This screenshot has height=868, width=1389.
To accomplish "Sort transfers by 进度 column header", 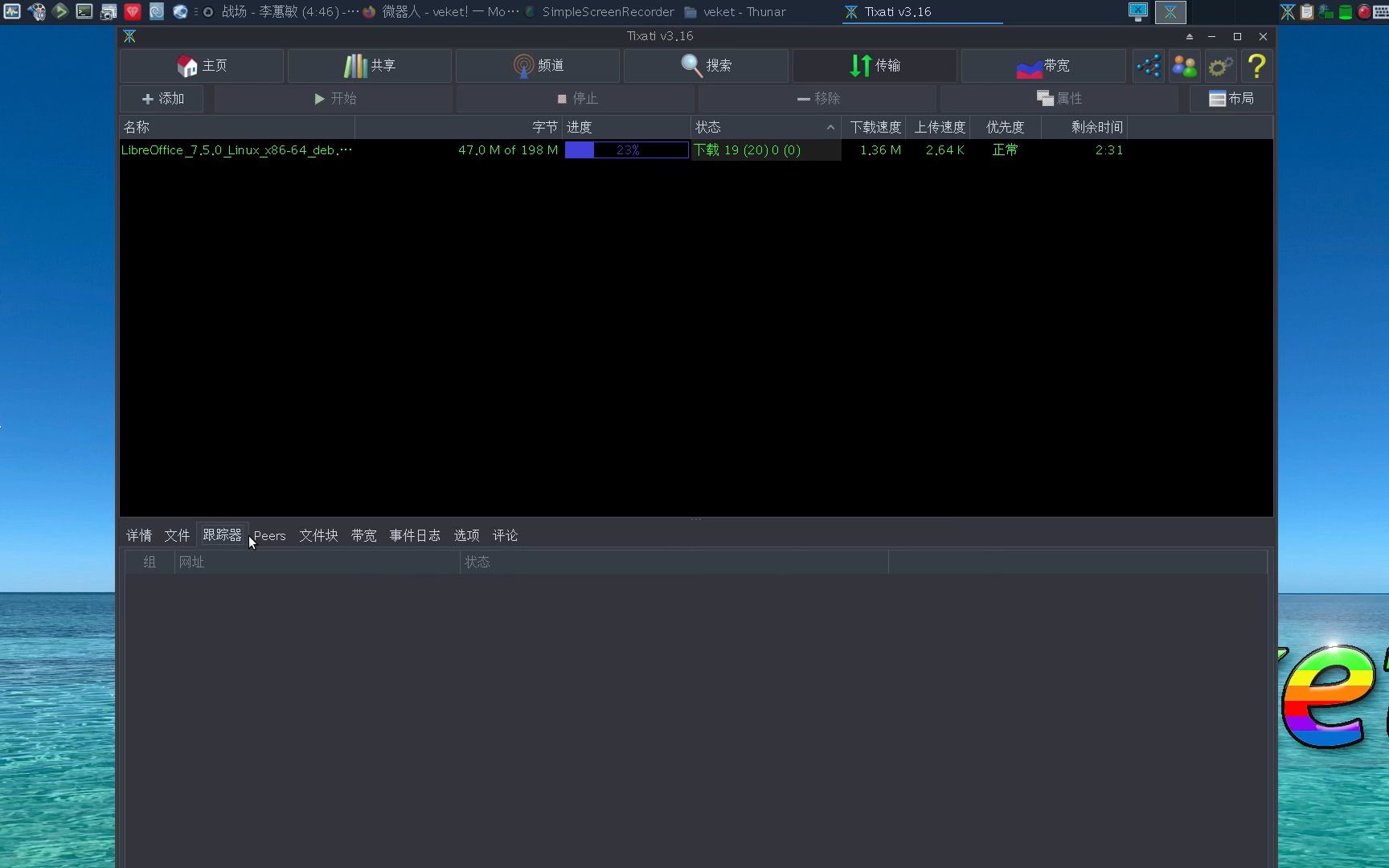I will (626, 127).
